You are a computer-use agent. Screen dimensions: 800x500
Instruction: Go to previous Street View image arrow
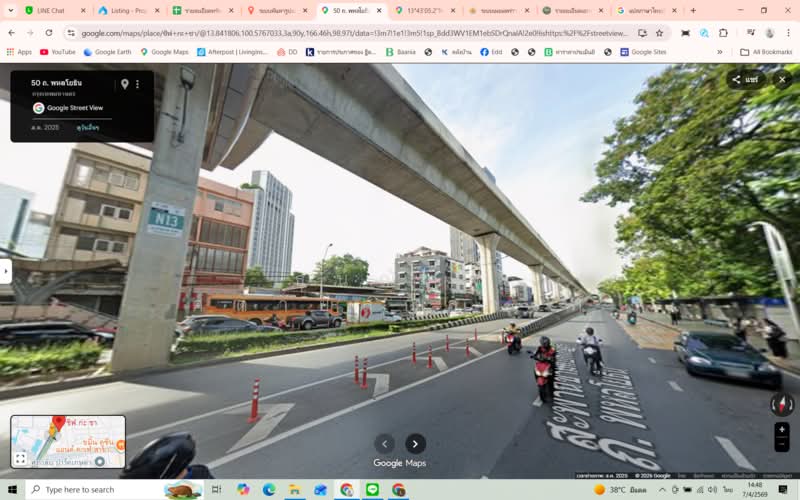[x=385, y=444]
